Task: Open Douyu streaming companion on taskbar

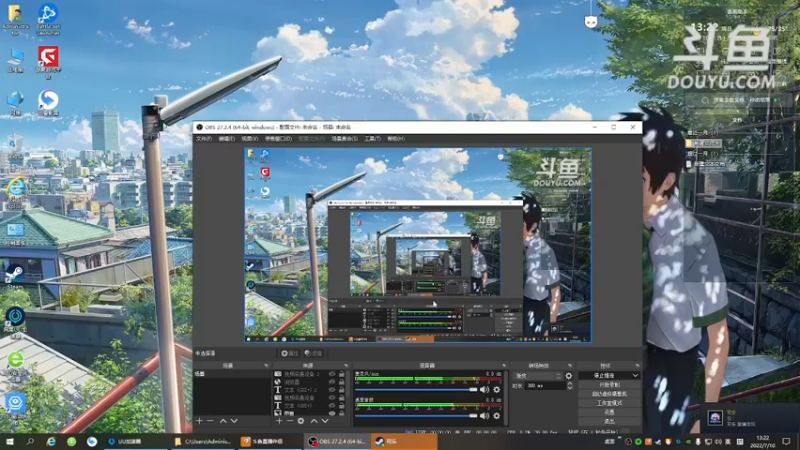Action: 268,441
